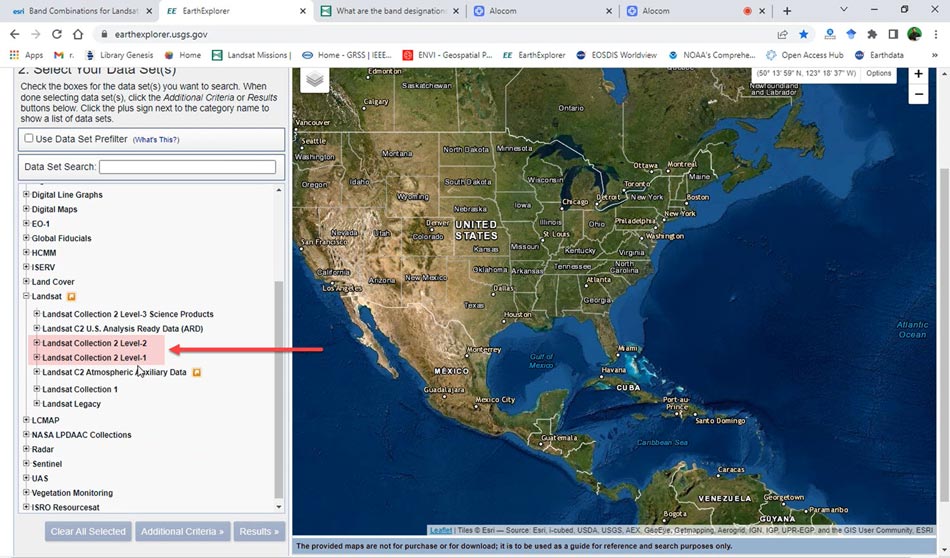The height and width of the screenshot is (558, 950).
Task: Click the address bar URL earthexplorer.usgs.gov
Action: tap(161, 35)
